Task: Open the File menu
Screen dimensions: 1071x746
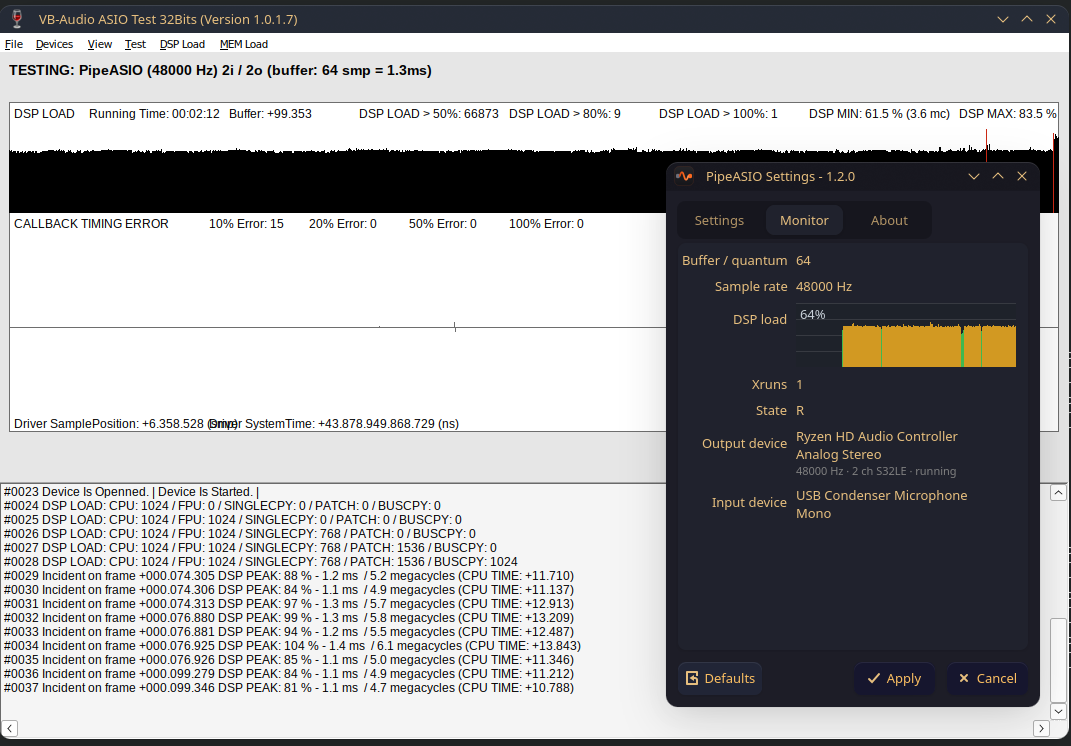Action: click(14, 44)
